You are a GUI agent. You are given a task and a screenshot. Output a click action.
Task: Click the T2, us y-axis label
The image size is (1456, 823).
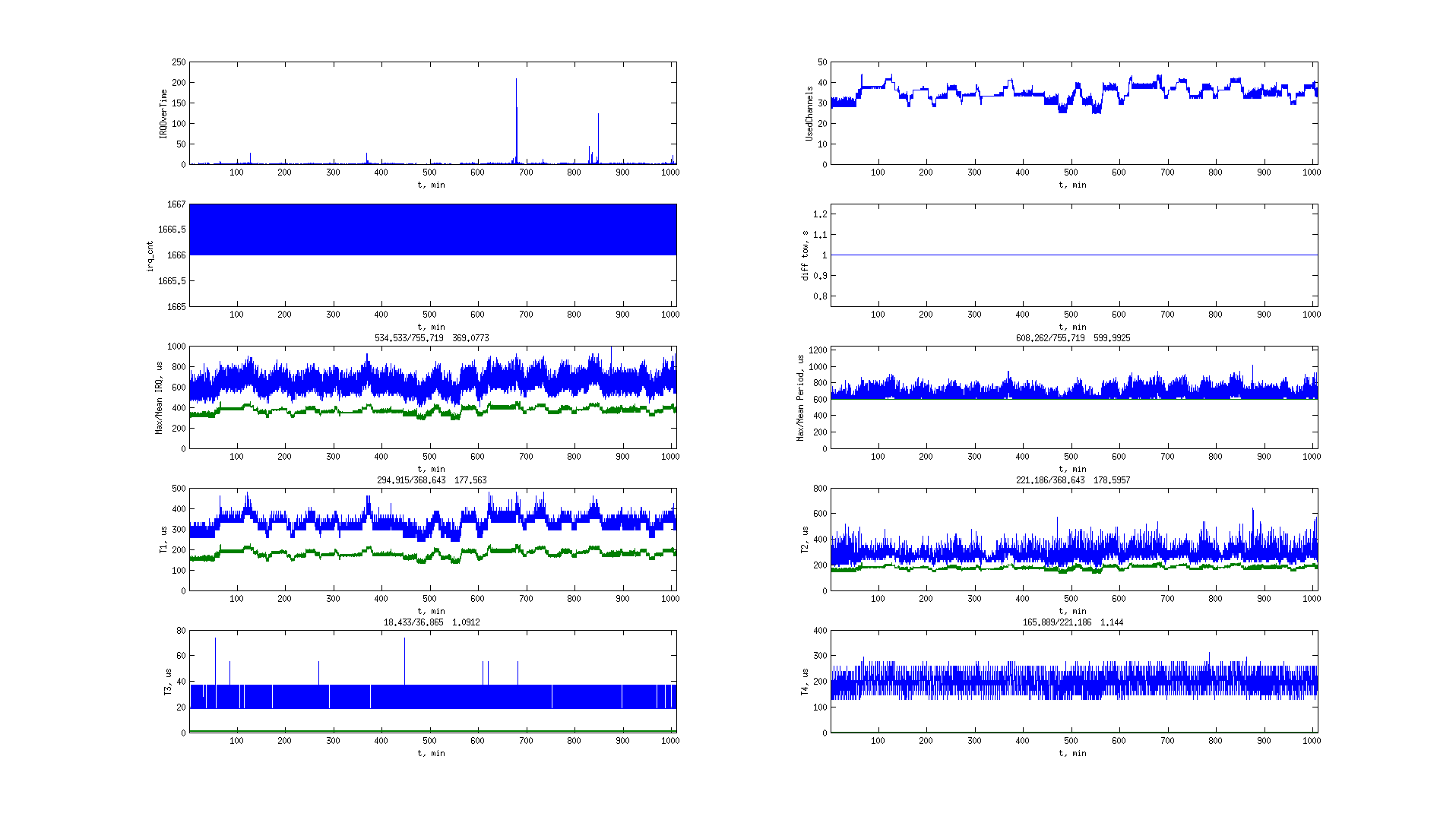click(805, 540)
